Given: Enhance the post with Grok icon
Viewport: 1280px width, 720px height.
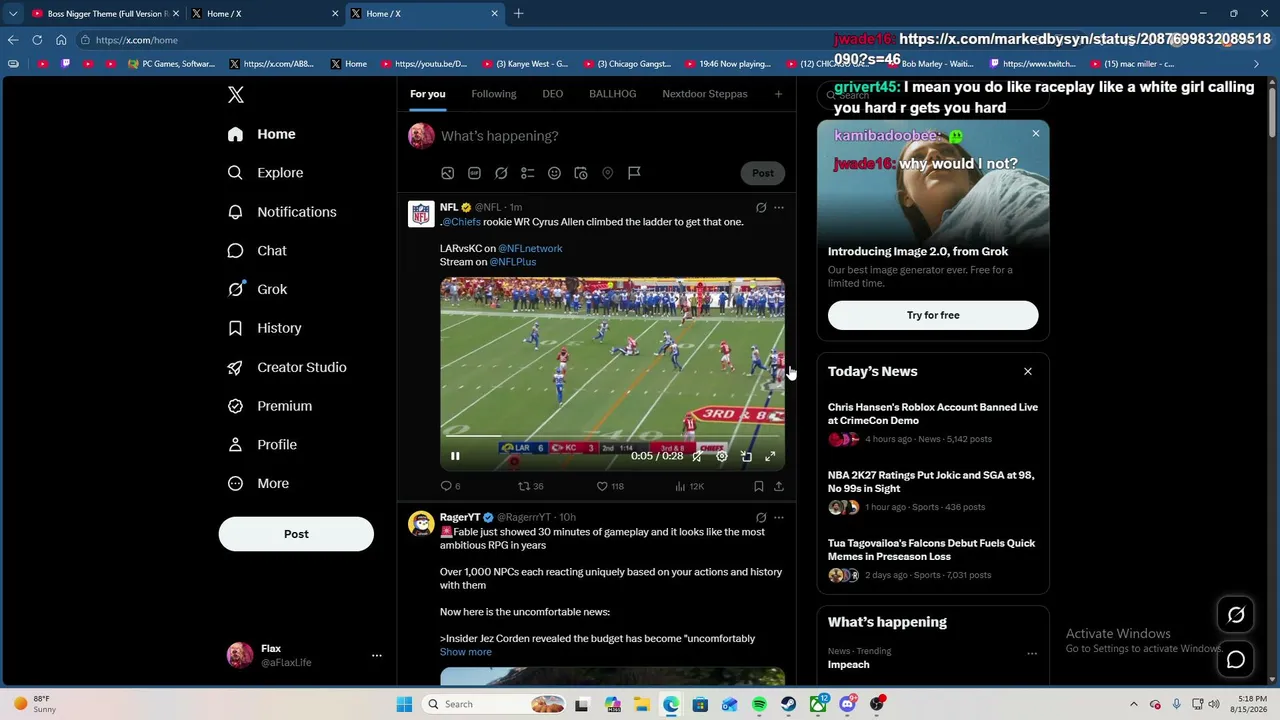Looking at the screenshot, I should (x=501, y=173).
